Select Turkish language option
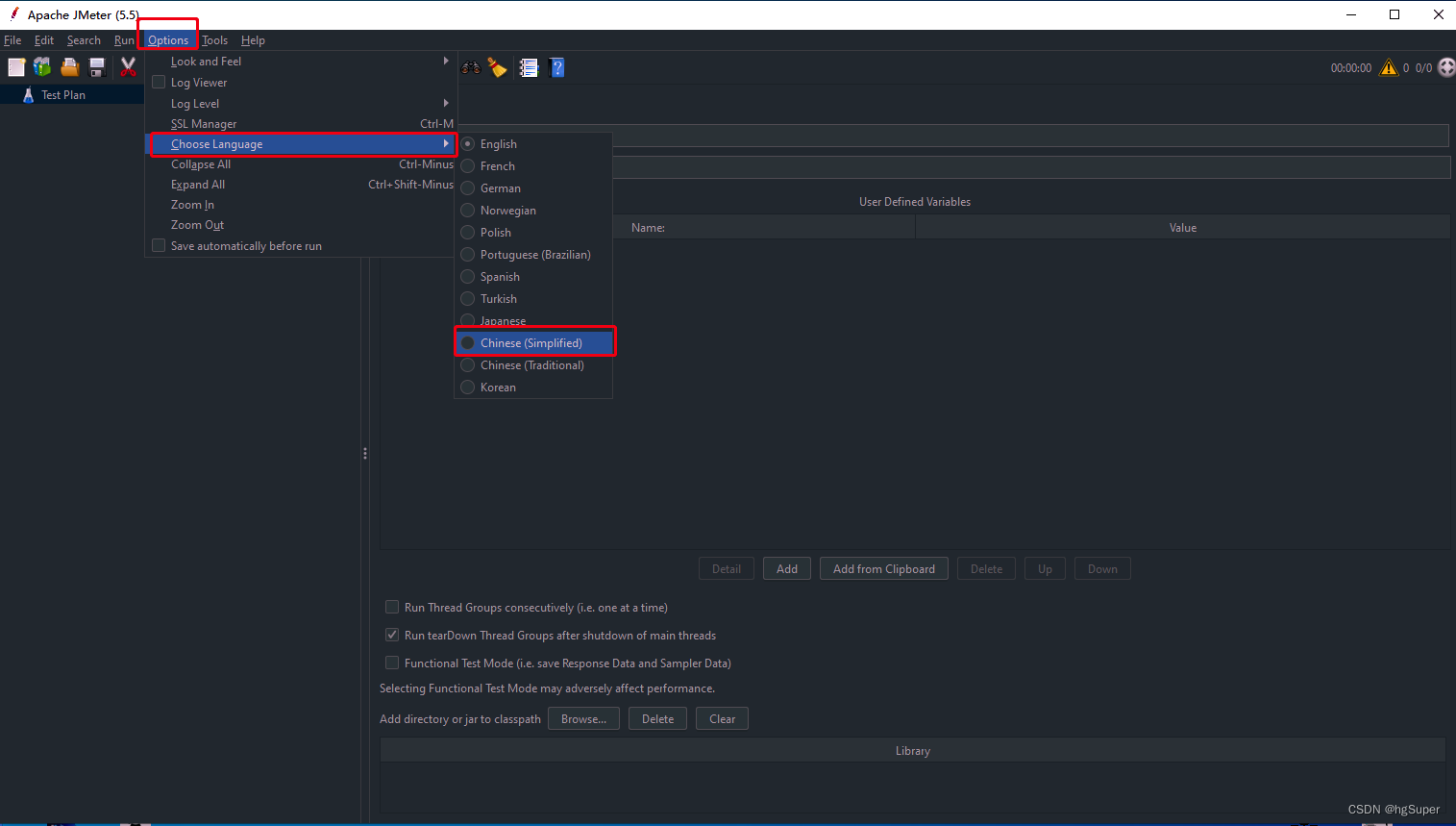This screenshot has height=826, width=1456. pyautogui.click(x=533, y=299)
